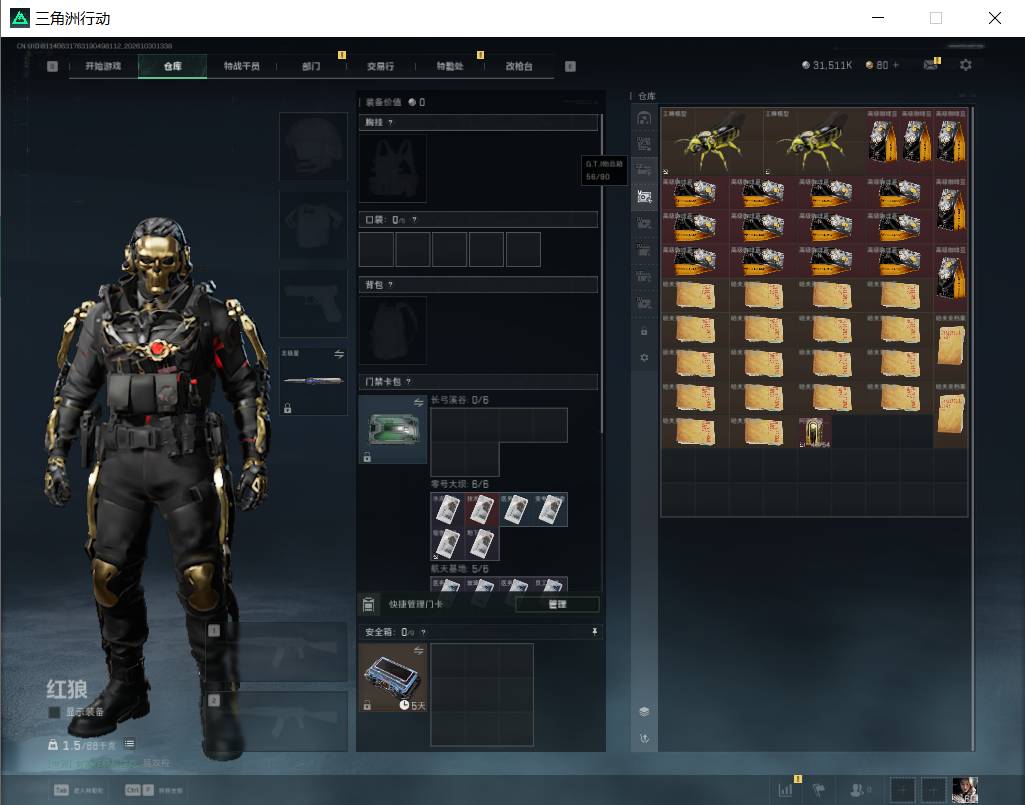Click the warehouse sidebar gear icon

pyautogui.click(x=644, y=358)
